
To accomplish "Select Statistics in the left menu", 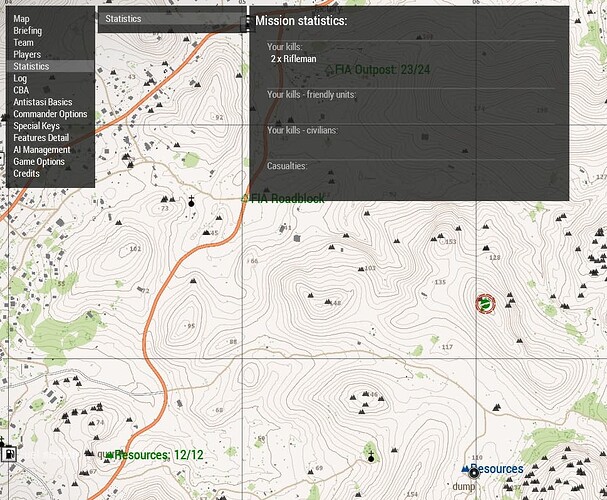I will pos(50,66).
